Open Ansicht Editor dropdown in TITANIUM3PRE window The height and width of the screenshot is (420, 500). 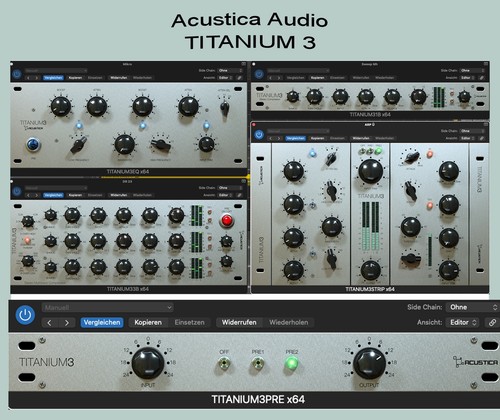pyautogui.click(x=463, y=322)
